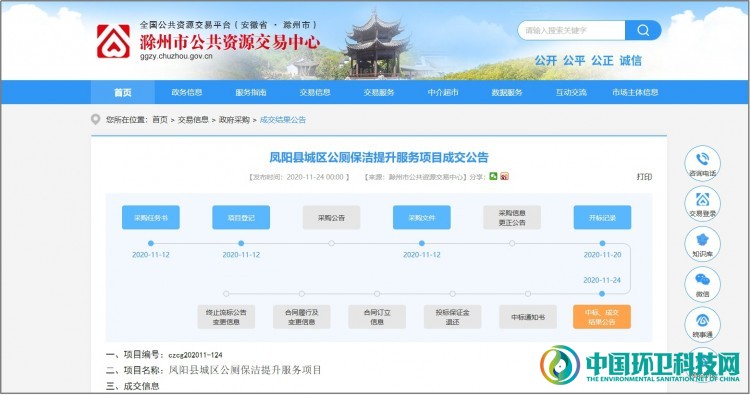The width and height of the screenshot is (750, 395).
Task: Click the 交易信息 breadcrumb link
Action: point(193,120)
